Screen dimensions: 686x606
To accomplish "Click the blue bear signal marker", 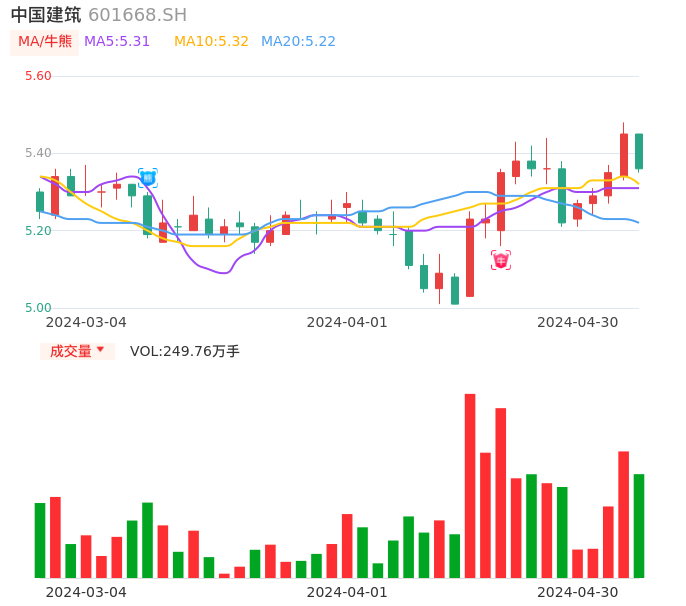I will tap(148, 178).
